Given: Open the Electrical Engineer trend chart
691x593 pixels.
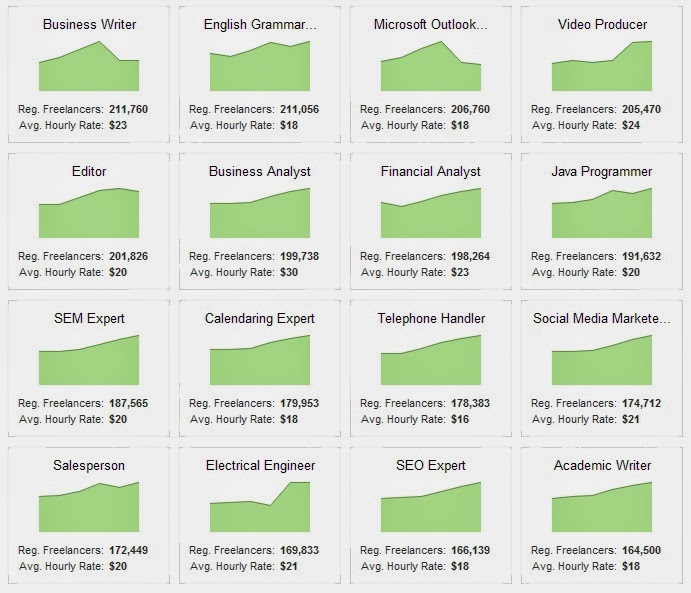Looking at the screenshot, I should [260, 507].
